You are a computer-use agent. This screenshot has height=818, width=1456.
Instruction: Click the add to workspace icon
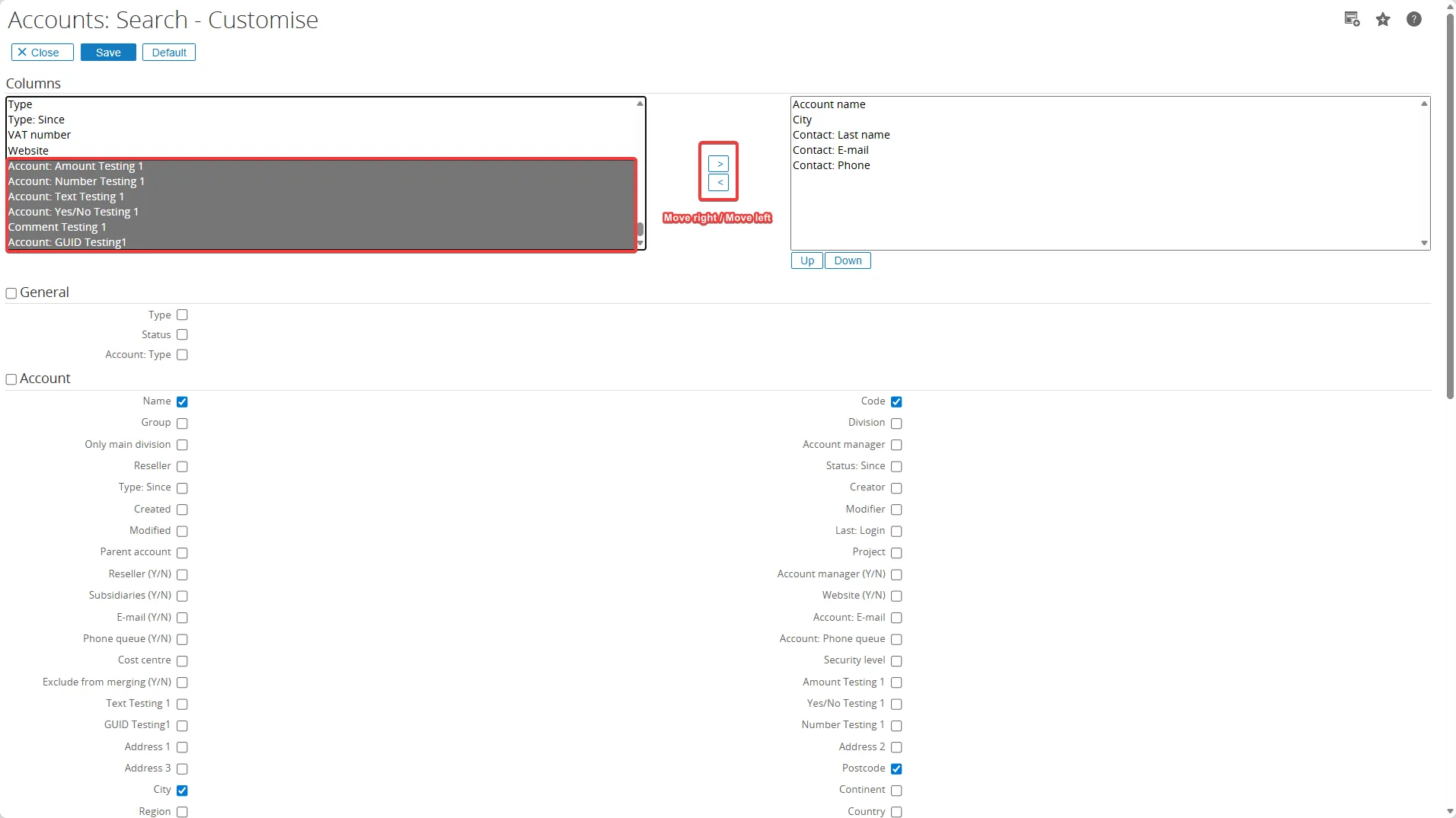[1352, 20]
